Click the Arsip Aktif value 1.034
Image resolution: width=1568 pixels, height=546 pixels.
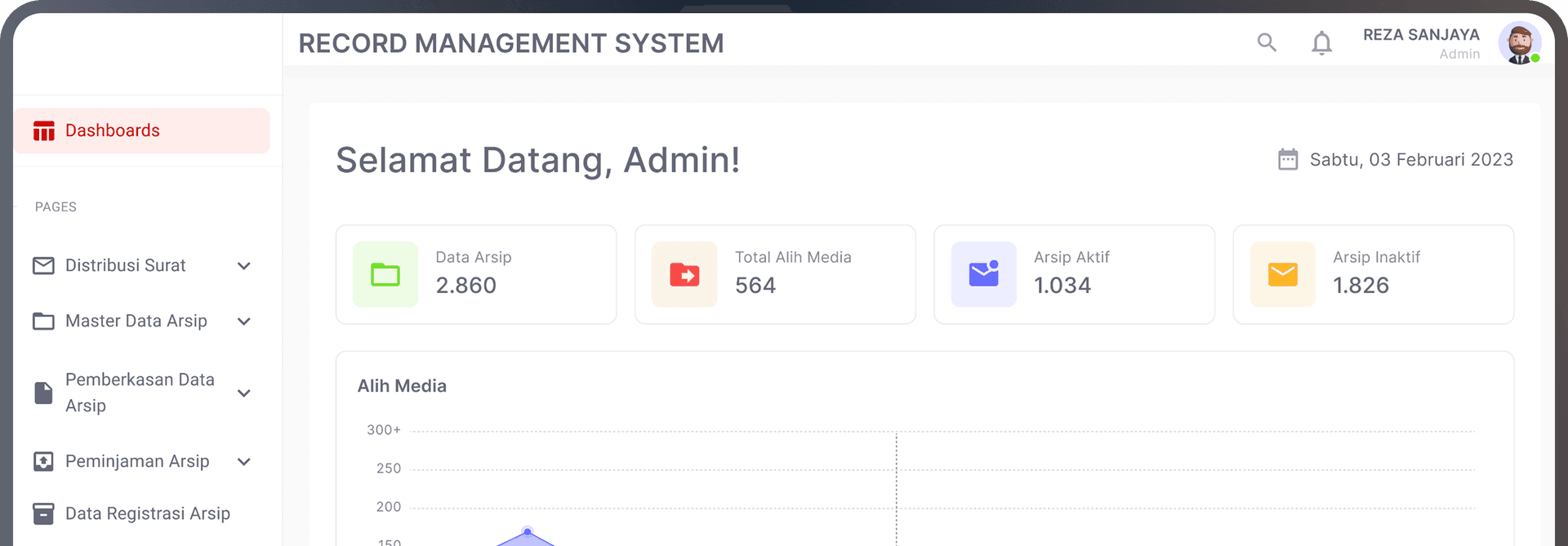pos(1062,286)
